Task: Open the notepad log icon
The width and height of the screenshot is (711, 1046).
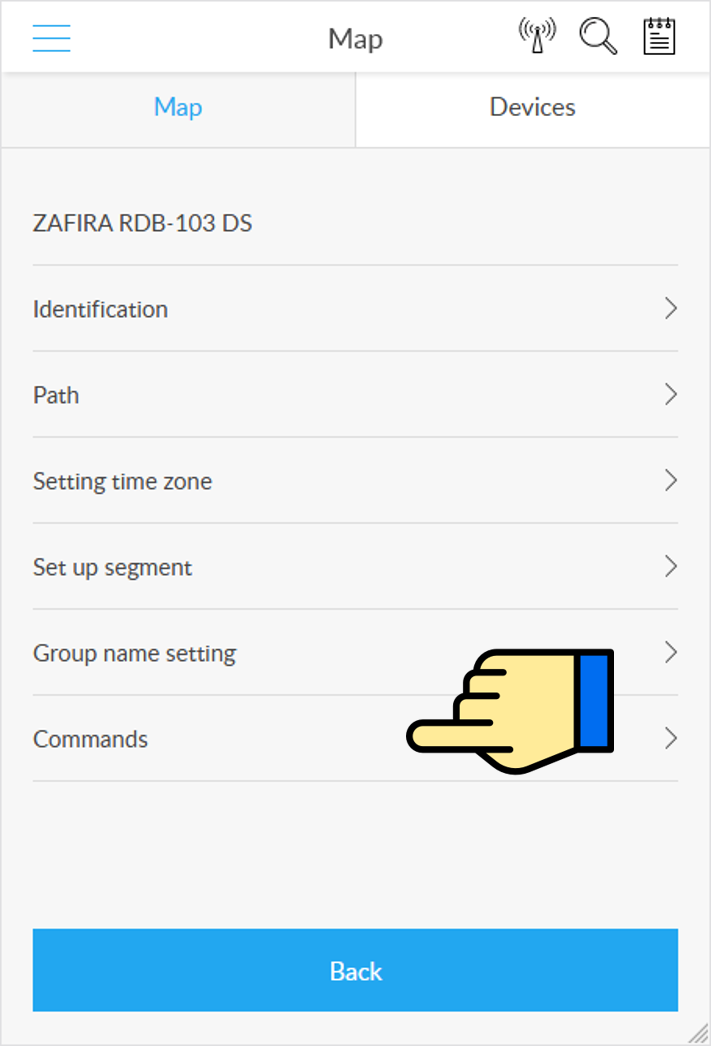Action: tap(659, 36)
